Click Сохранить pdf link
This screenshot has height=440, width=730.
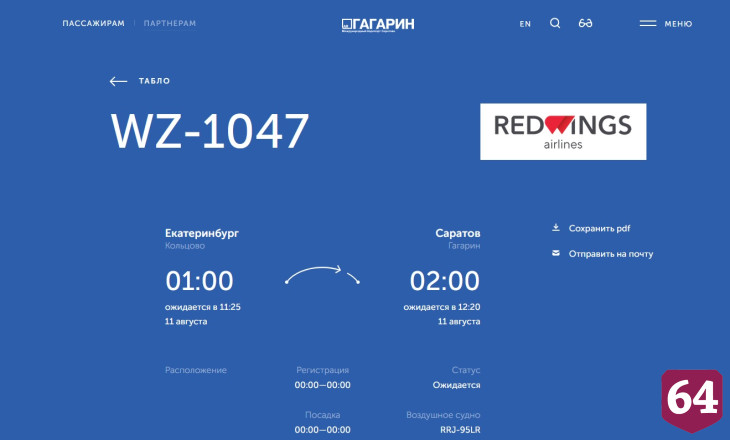coord(599,228)
